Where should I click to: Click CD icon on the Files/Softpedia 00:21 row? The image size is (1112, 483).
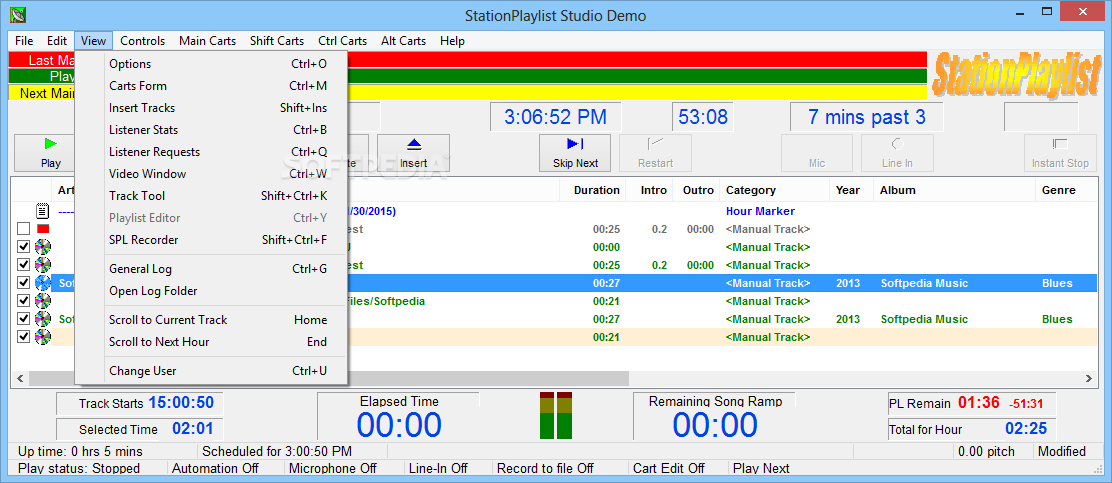43,301
